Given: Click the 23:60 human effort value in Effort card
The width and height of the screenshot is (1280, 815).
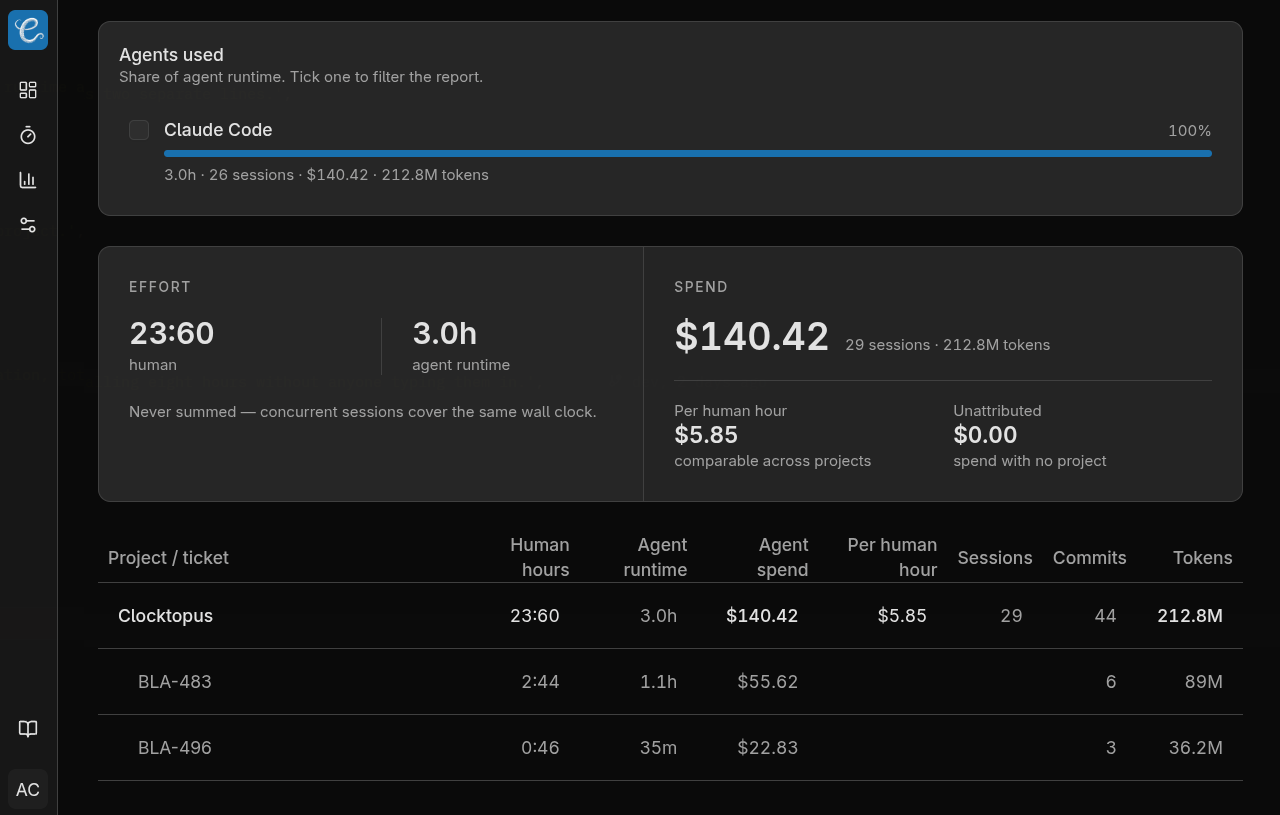Looking at the screenshot, I should point(171,333).
